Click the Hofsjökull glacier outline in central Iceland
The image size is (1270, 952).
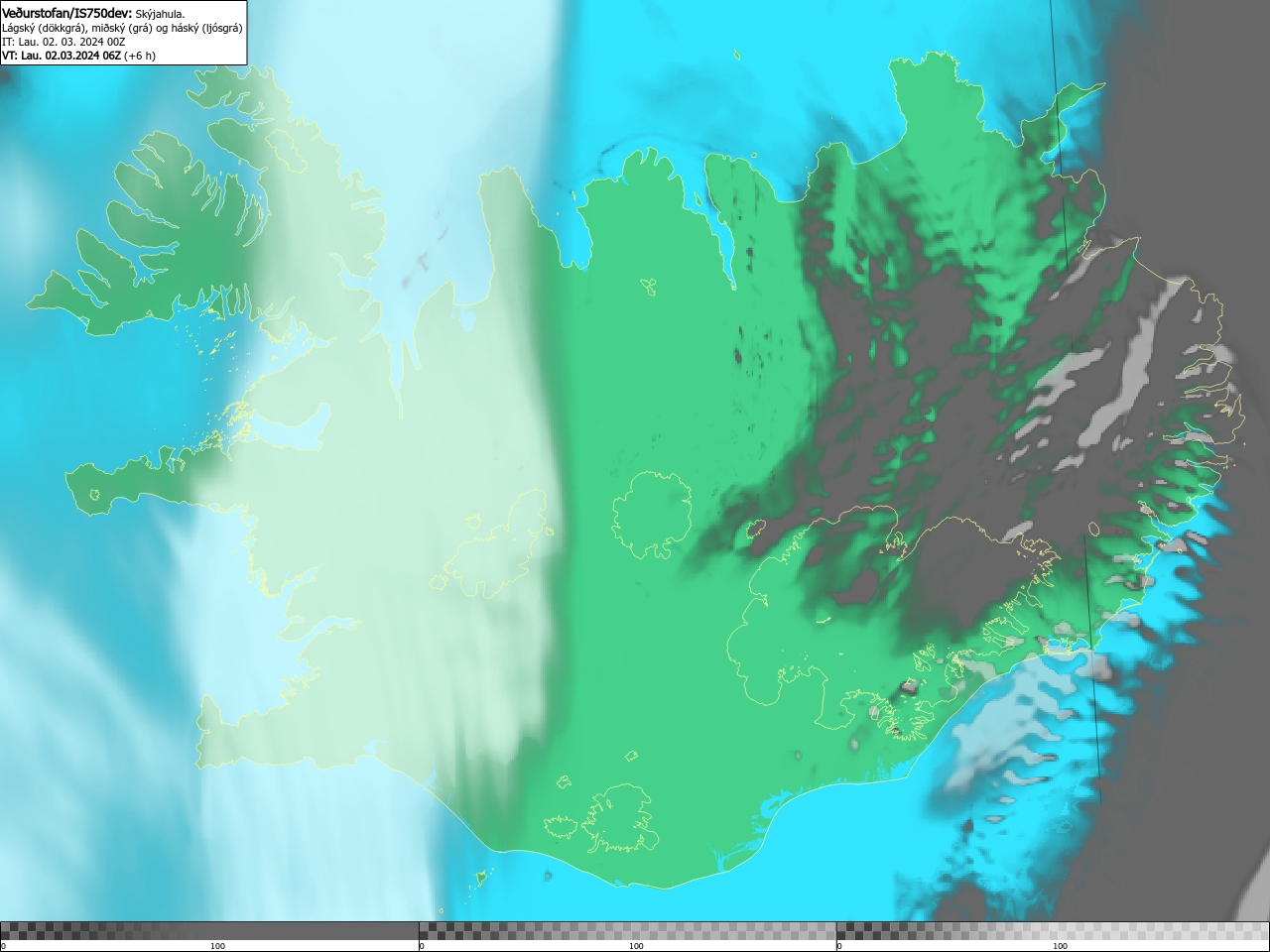click(652, 516)
